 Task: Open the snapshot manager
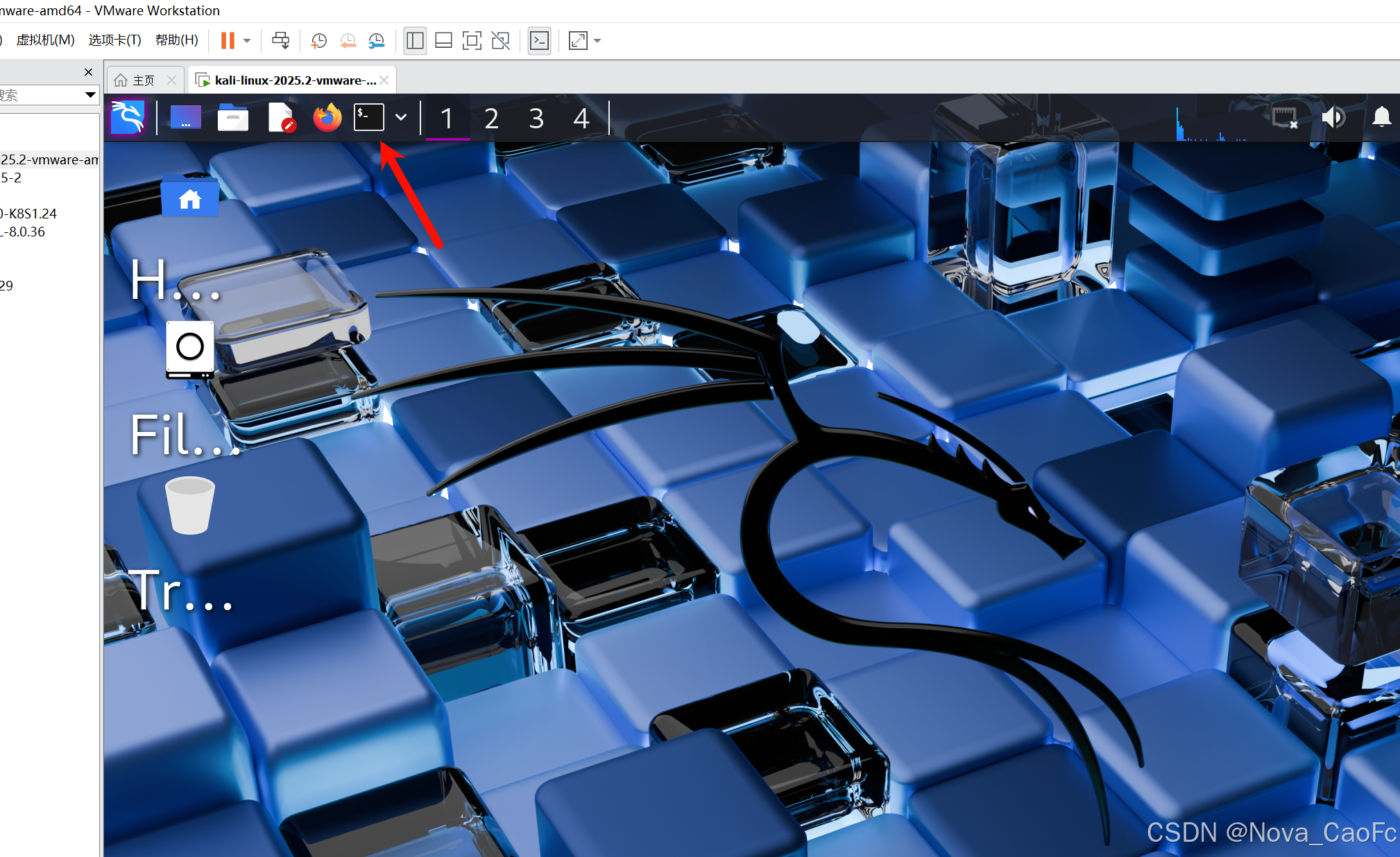(376, 41)
